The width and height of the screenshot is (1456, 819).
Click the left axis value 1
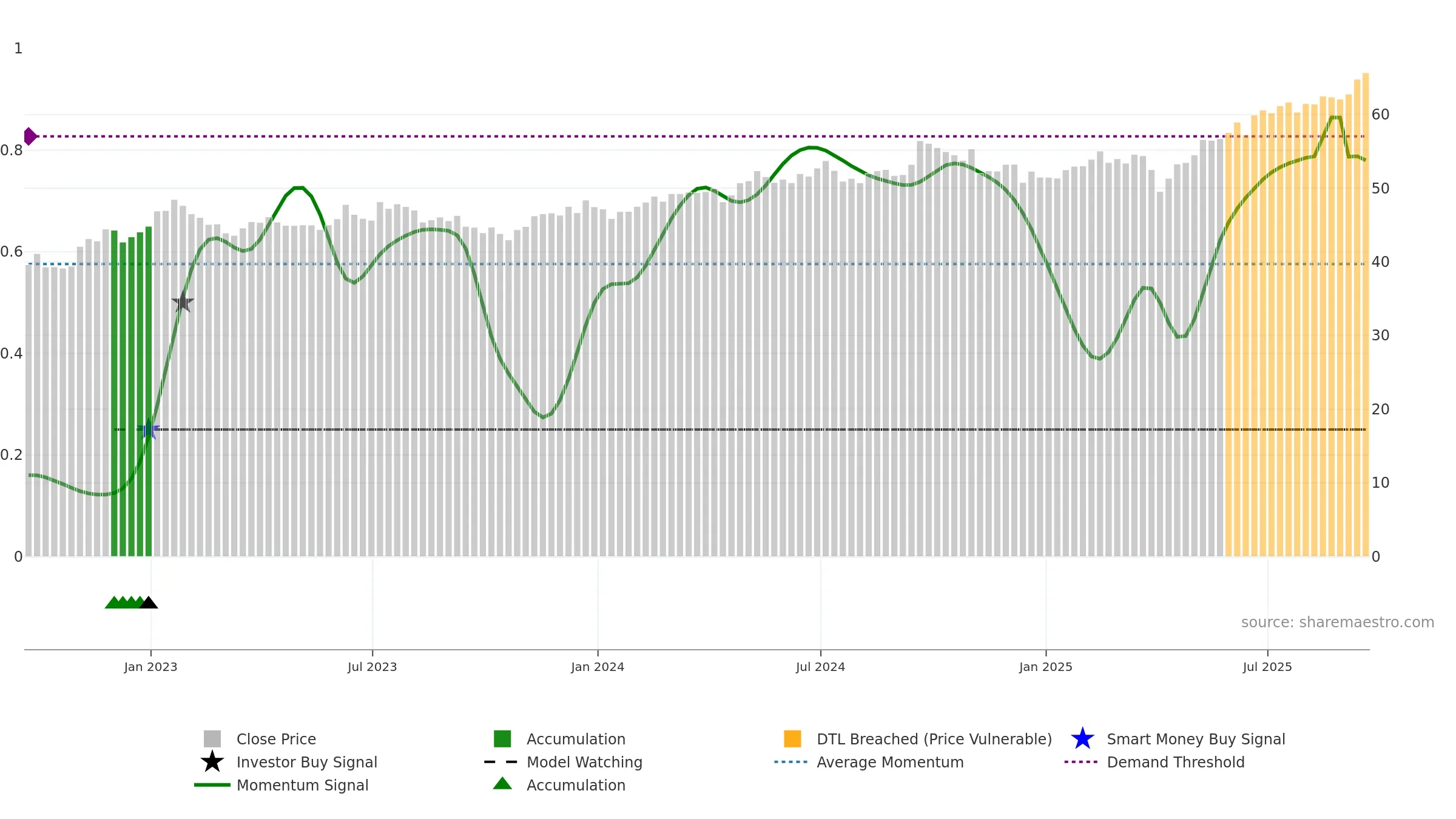coord(18,49)
